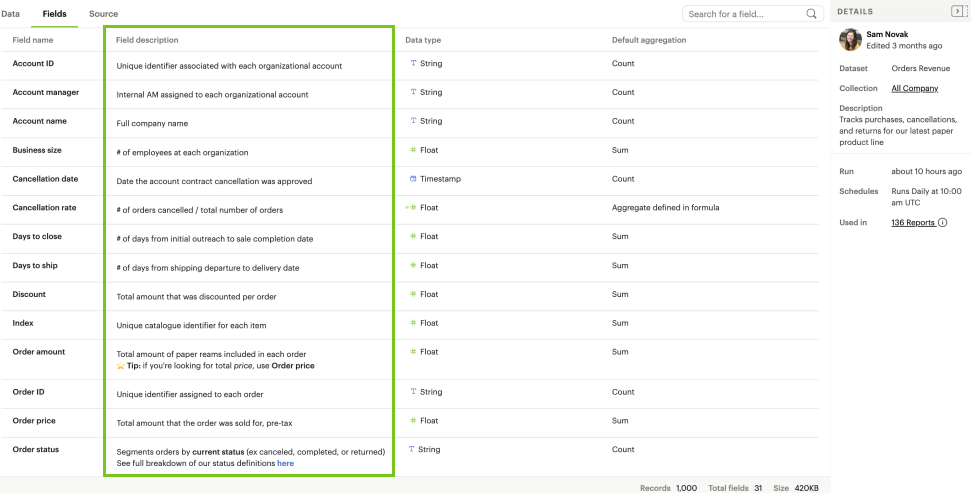Click the Total fields 31 footer entry
The height and width of the screenshot is (493, 971).
(736, 488)
